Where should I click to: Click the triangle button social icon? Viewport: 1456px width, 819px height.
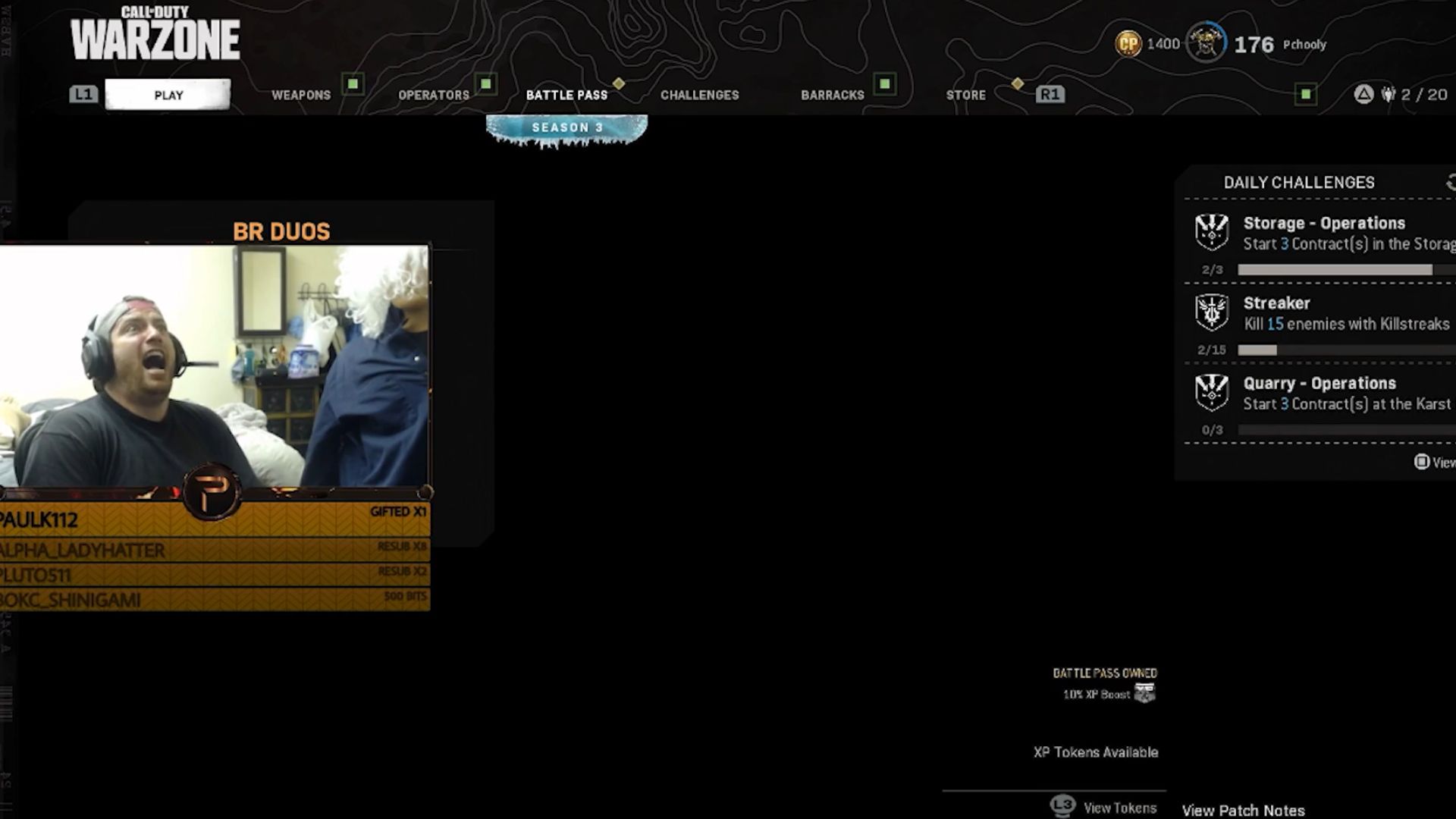click(1363, 95)
